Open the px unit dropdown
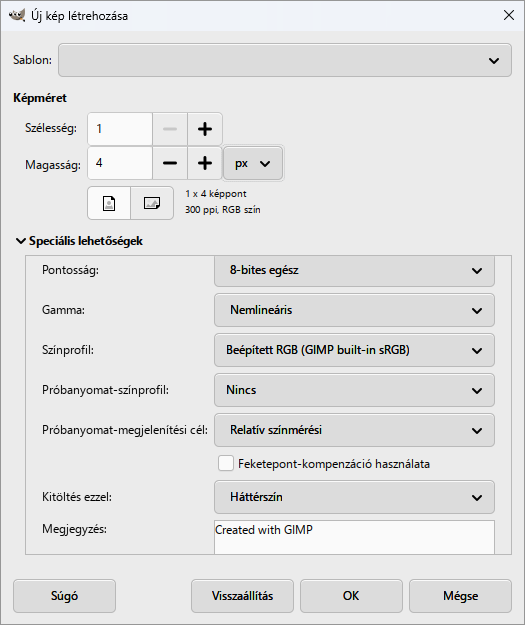The image size is (525, 625). click(253, 163)
